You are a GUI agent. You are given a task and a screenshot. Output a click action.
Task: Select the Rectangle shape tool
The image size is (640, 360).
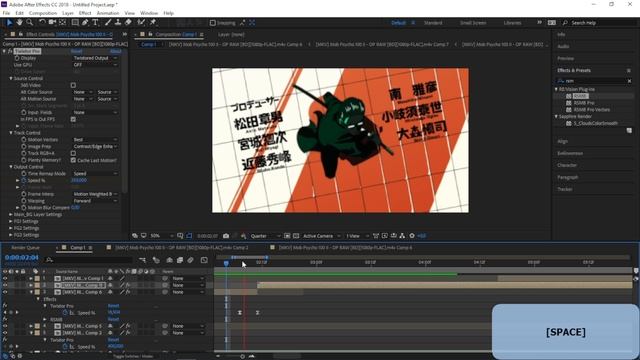(x=75, y=22)
